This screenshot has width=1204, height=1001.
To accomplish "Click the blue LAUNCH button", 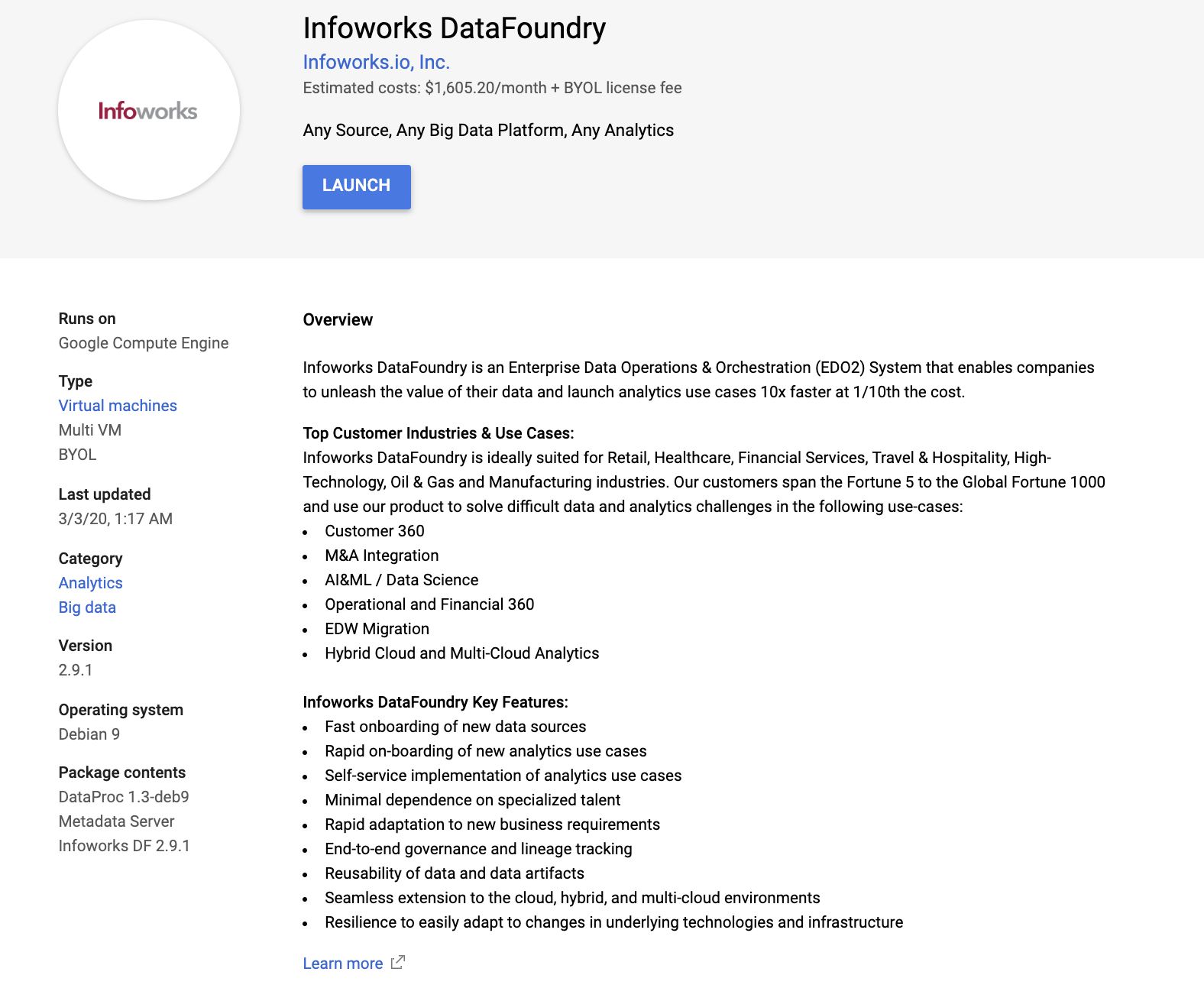I will pos(356,186).
